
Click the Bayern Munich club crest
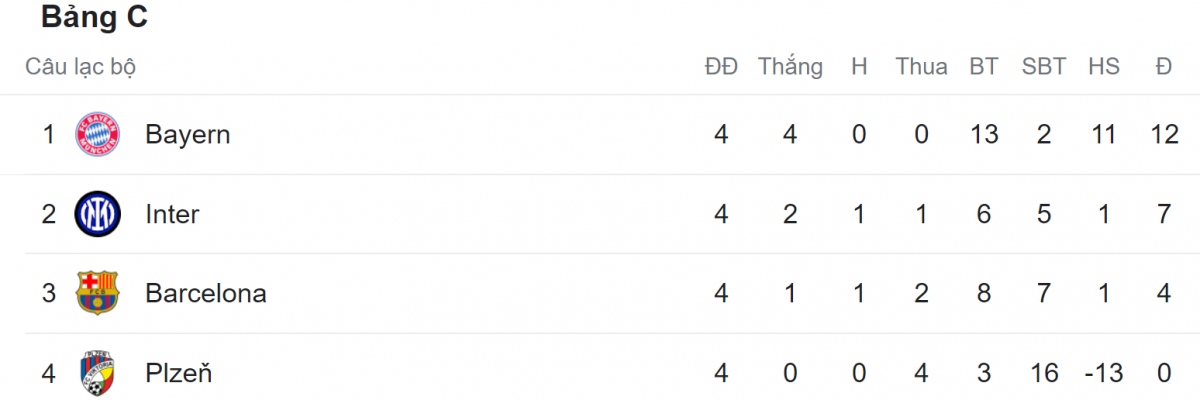(97, 134)
